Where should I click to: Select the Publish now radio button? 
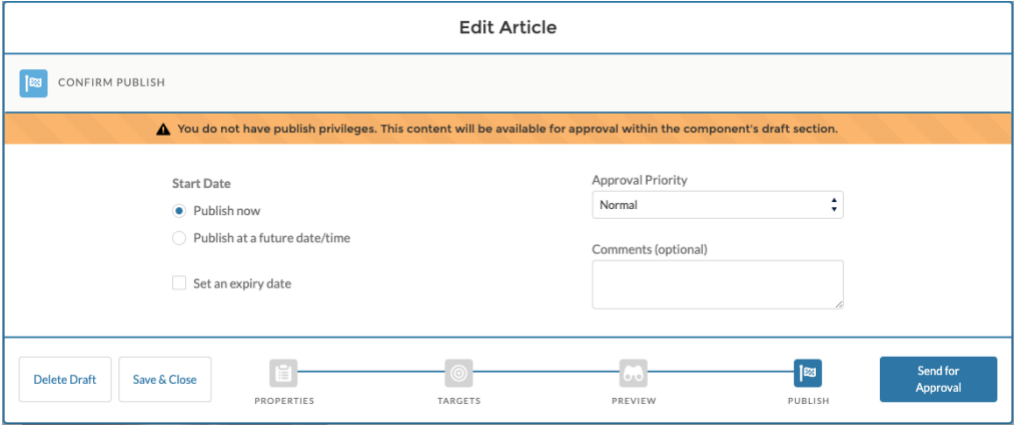(x=179, y=211)
